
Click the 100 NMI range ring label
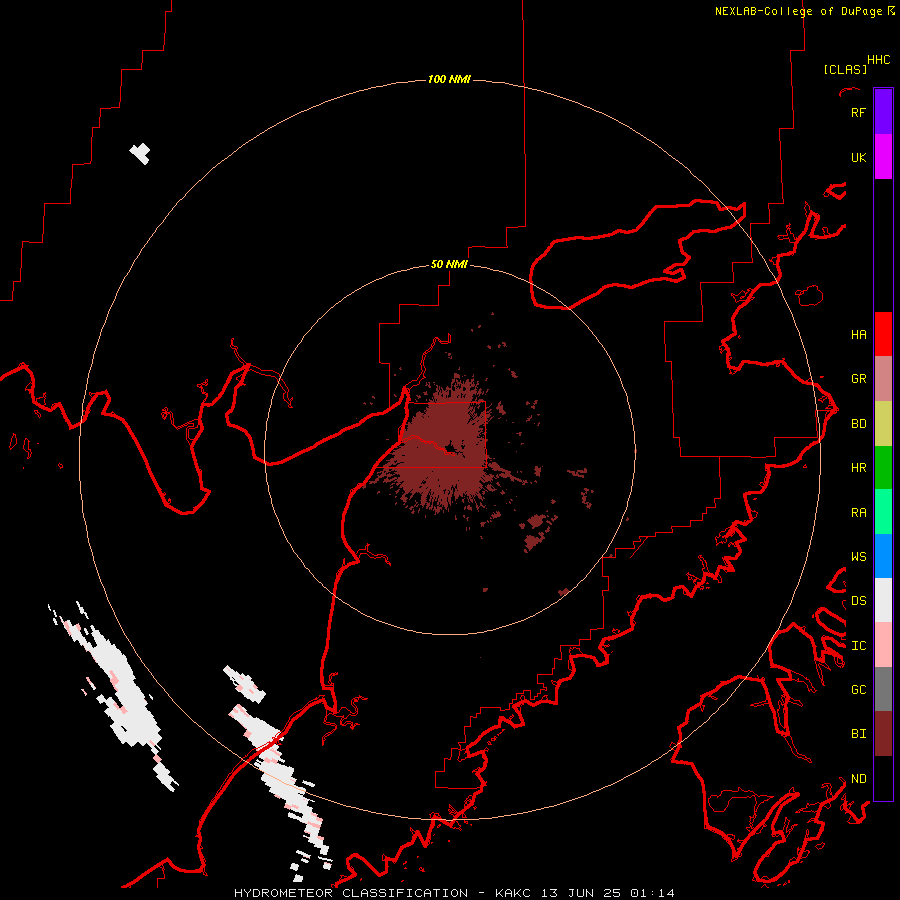coord(449,79)
